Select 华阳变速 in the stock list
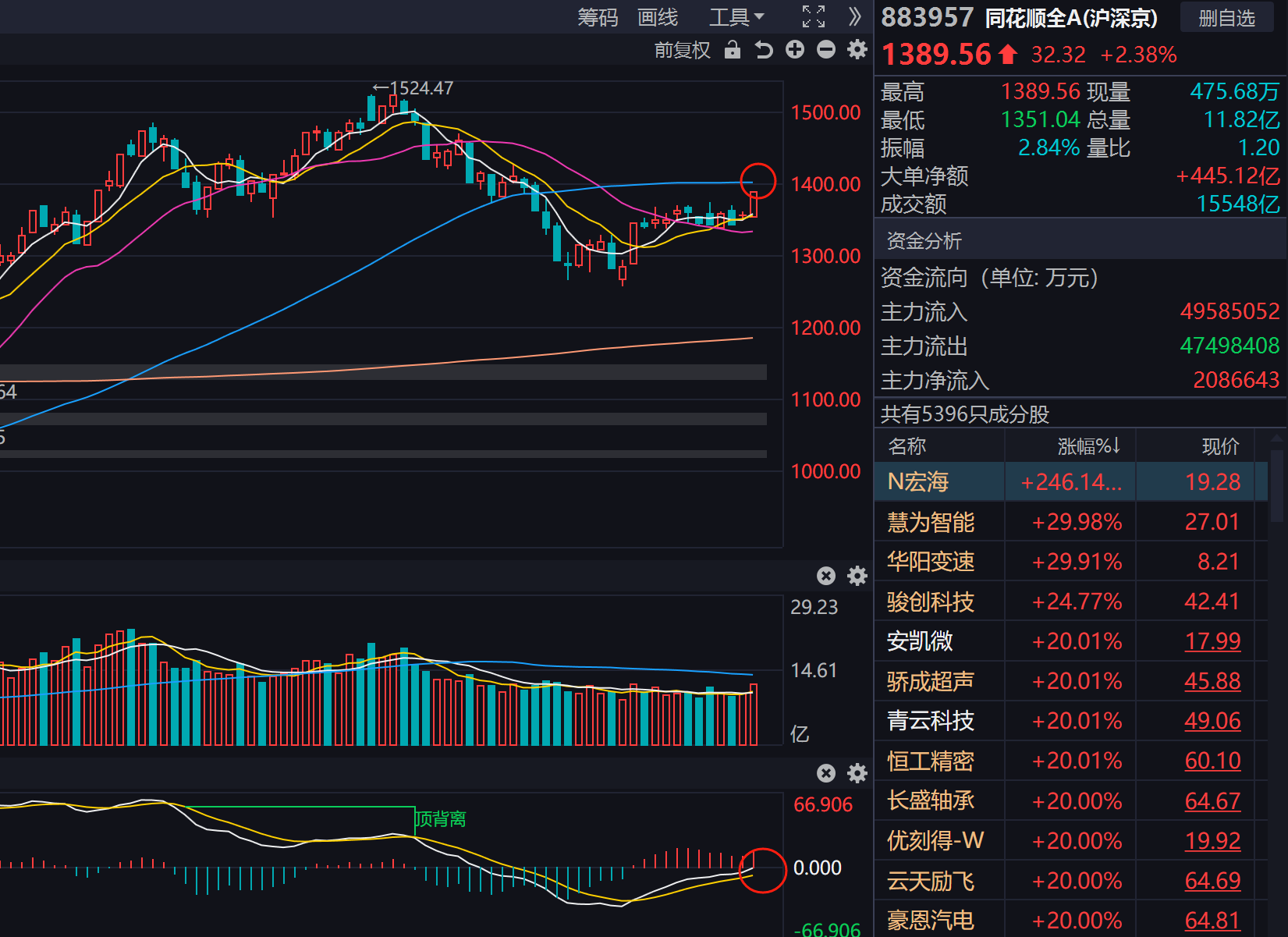The width and height of the screenshot is (1288, 937). [931, 562]
